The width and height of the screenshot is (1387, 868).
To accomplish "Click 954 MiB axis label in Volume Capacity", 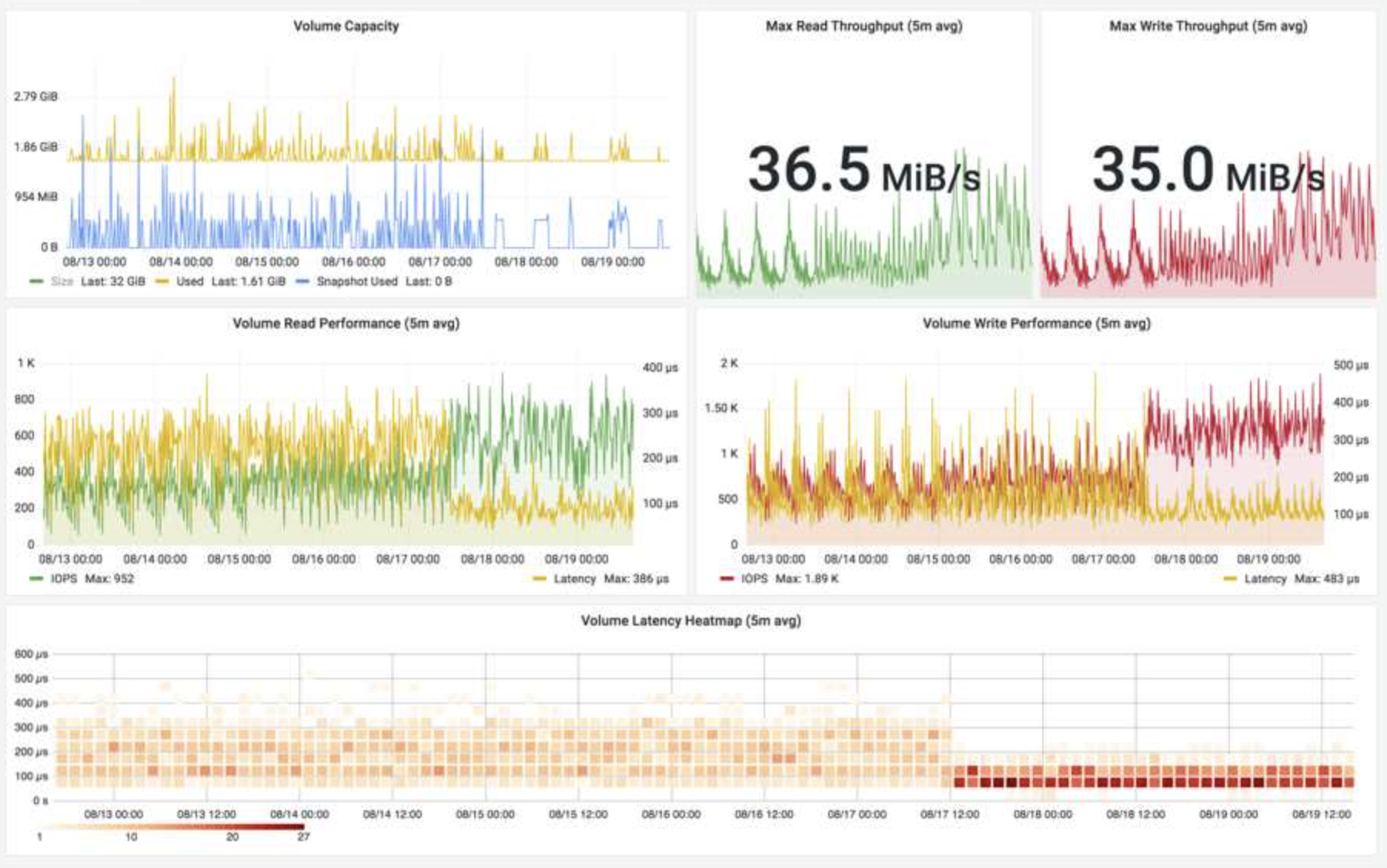I will 36,197.
